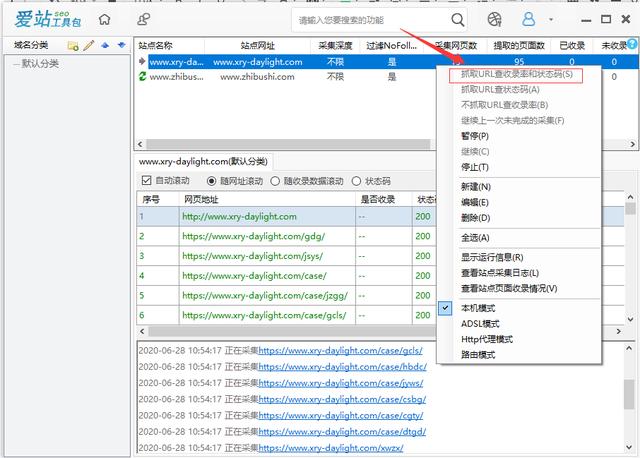The height and width of the screenshot is (458, 640).
Task: Open the user account icon
Action: tap(529, 19)
